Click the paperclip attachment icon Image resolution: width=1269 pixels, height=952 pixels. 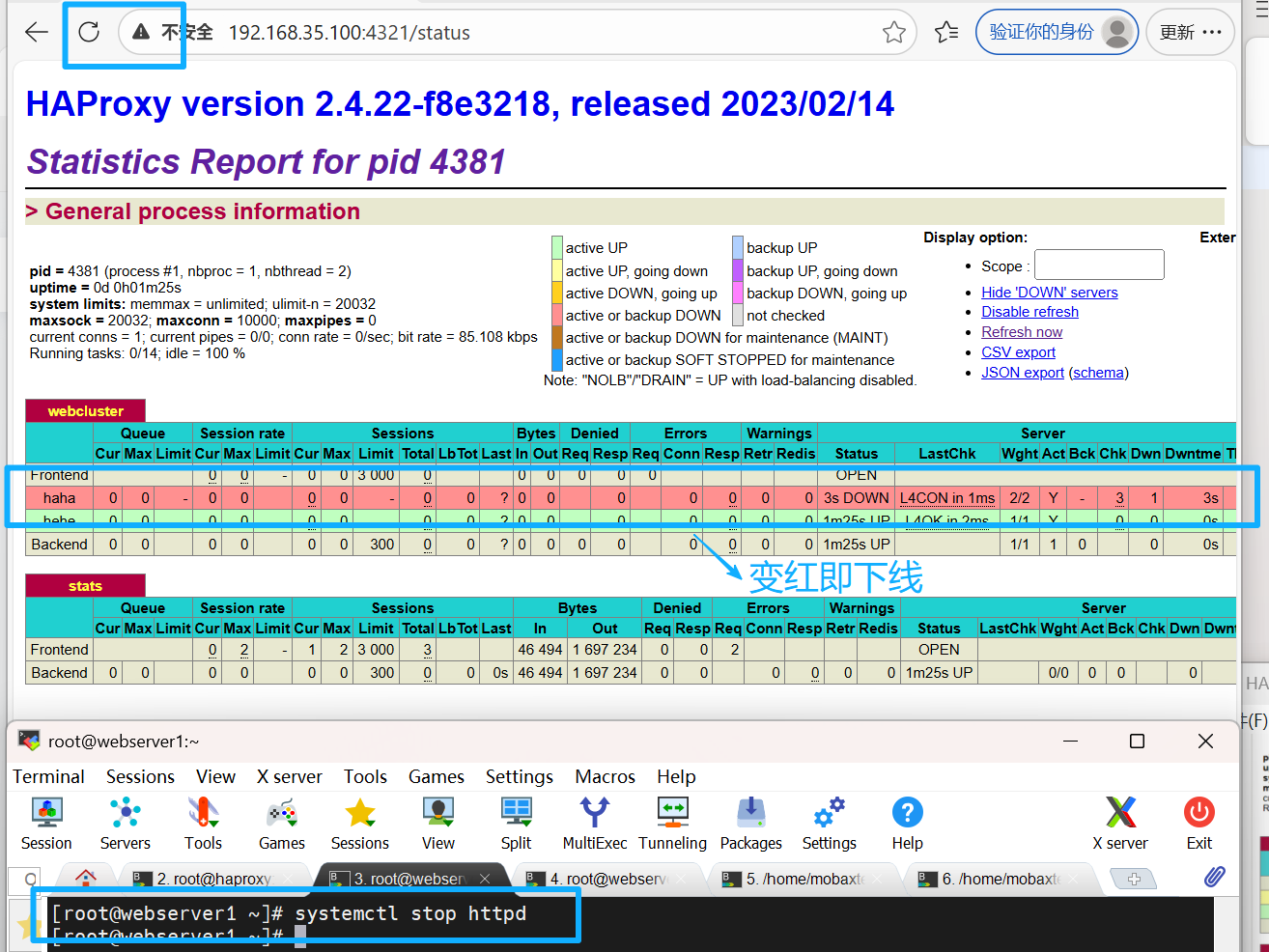(x=1215, y=877)
